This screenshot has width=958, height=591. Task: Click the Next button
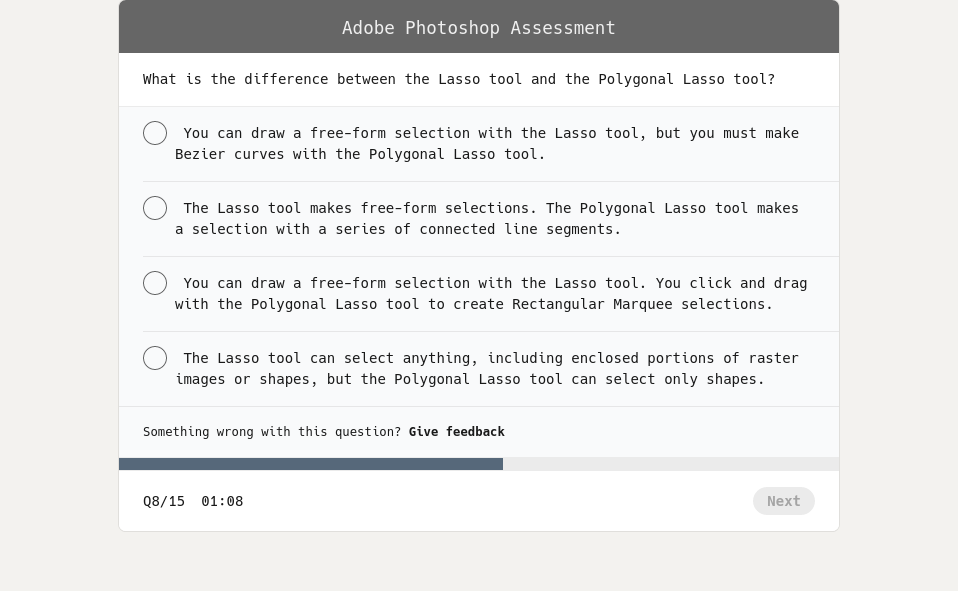pos(784,501)
